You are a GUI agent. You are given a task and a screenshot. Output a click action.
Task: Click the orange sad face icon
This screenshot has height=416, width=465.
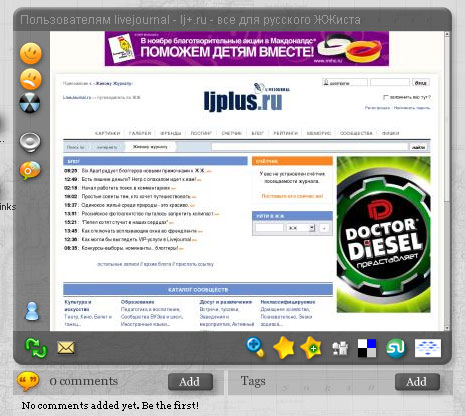[x=31, y=79]
